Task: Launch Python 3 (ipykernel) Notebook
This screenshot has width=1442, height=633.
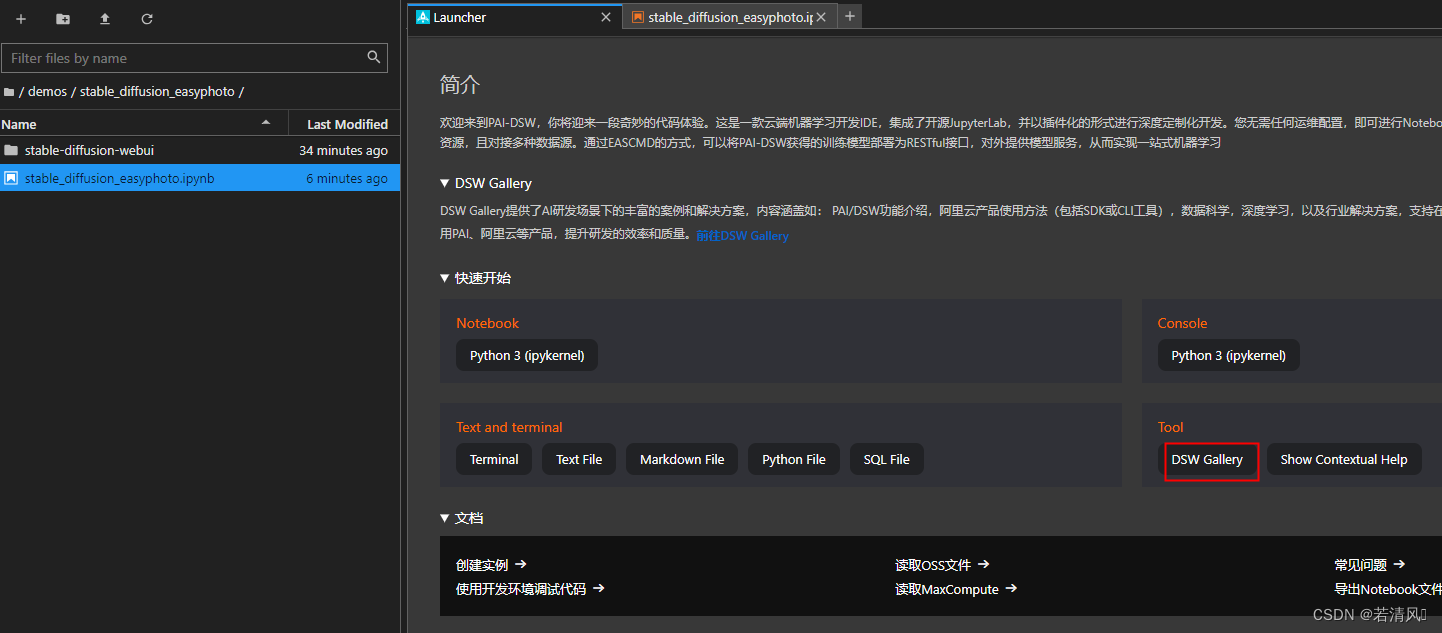Action: [x=527, y=355]
